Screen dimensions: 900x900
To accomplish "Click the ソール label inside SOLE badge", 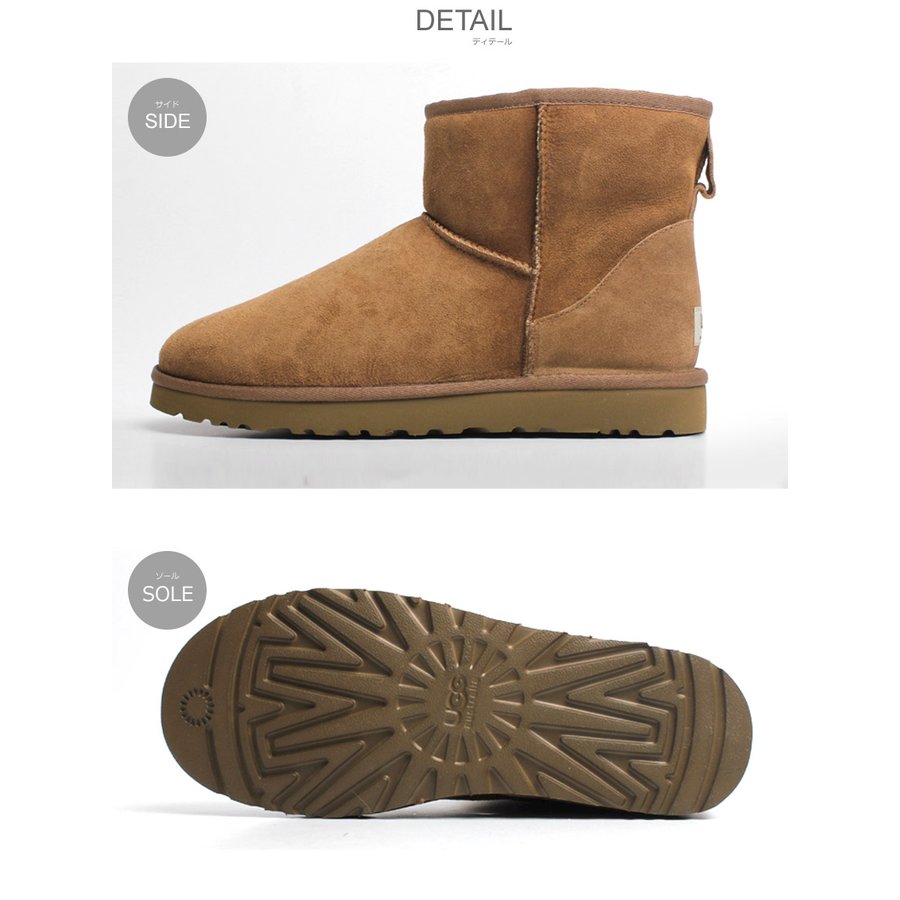I will (x=167, y=576).
